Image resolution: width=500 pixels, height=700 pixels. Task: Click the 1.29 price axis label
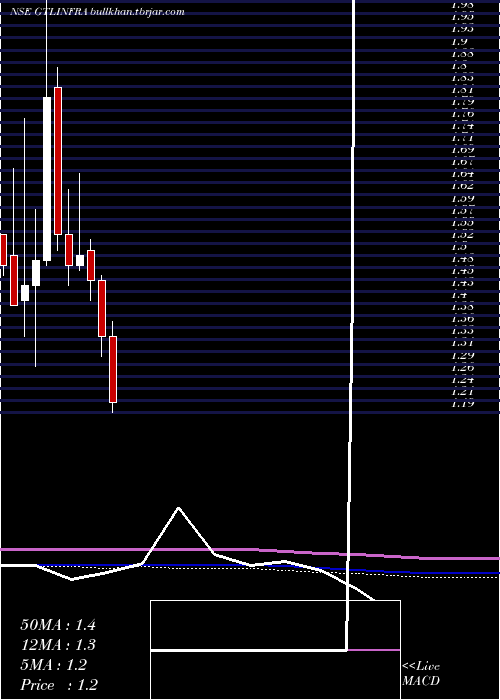coord(462,355)
